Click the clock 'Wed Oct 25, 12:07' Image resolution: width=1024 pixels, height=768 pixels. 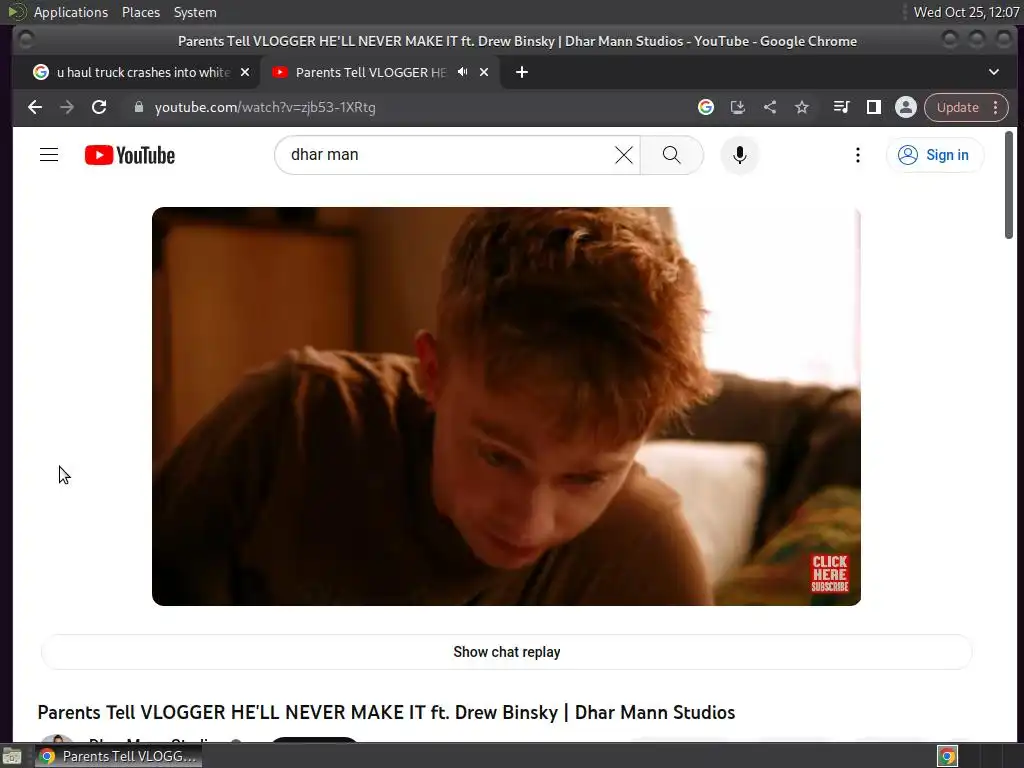pos(966,12)
